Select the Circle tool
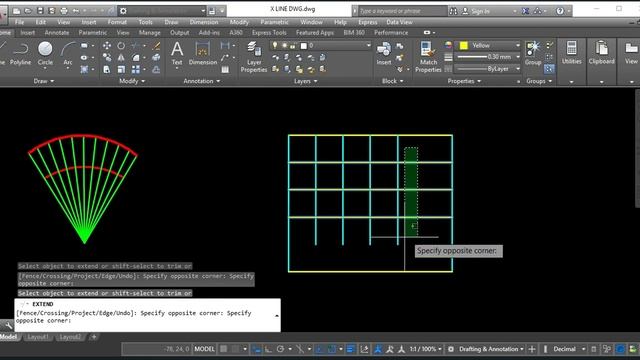Screen dimensions: 640x360 (x=45, y=54)
